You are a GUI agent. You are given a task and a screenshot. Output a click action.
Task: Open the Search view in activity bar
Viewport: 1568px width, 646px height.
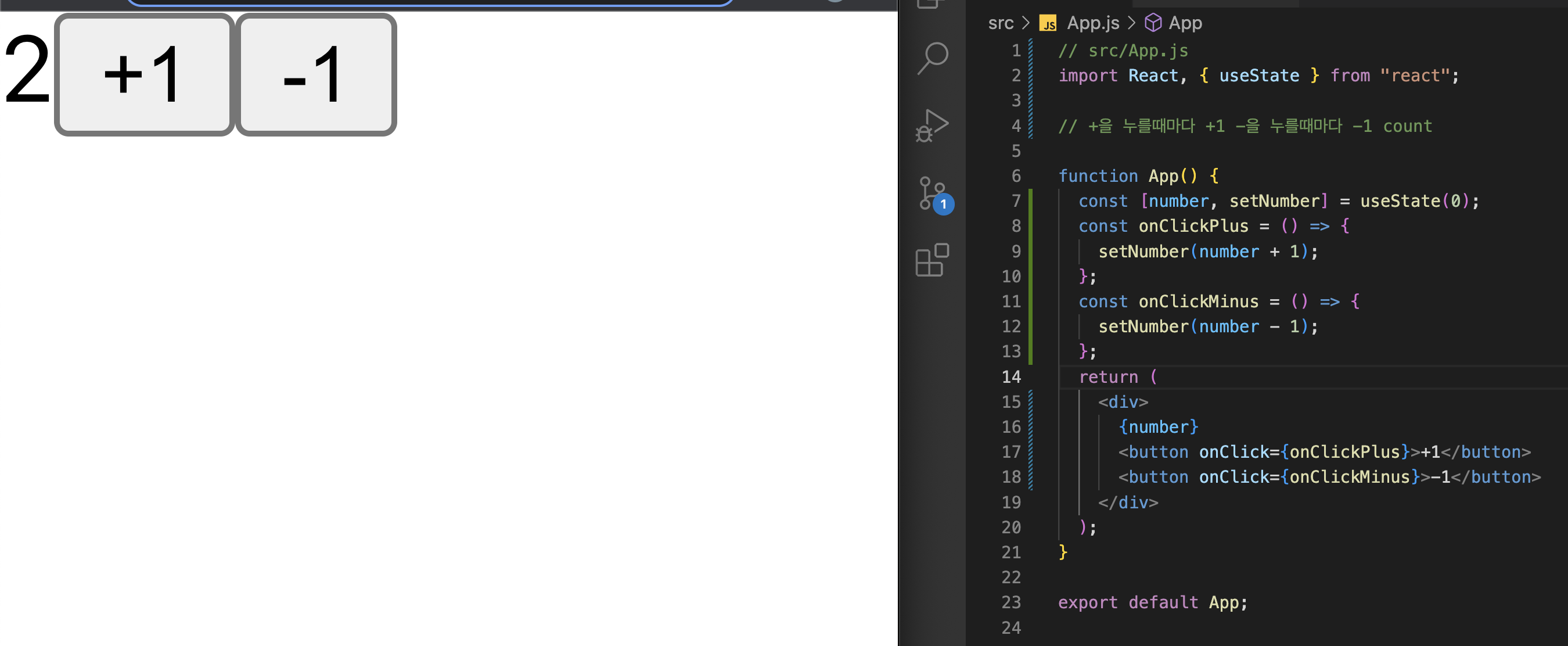point(932,58)
